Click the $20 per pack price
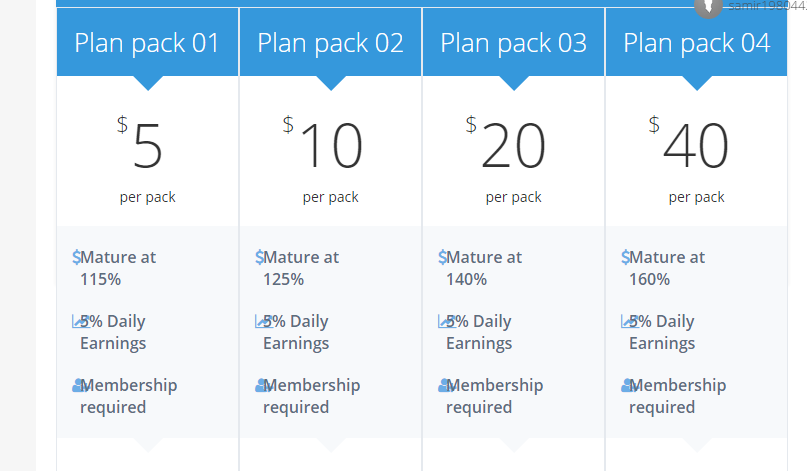Viewport: 807px width, 471px height. point(506,160)
